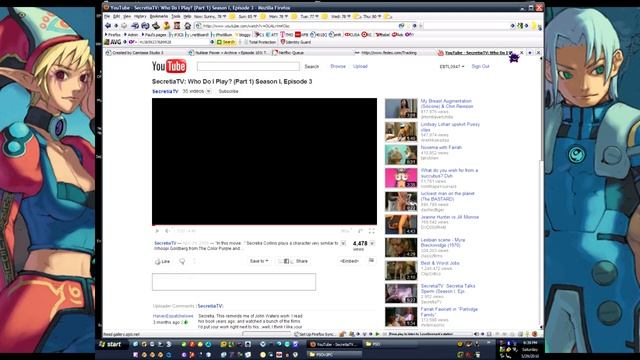
Task: Click the dislike thumbs-down icon
Action: point(182,261)
